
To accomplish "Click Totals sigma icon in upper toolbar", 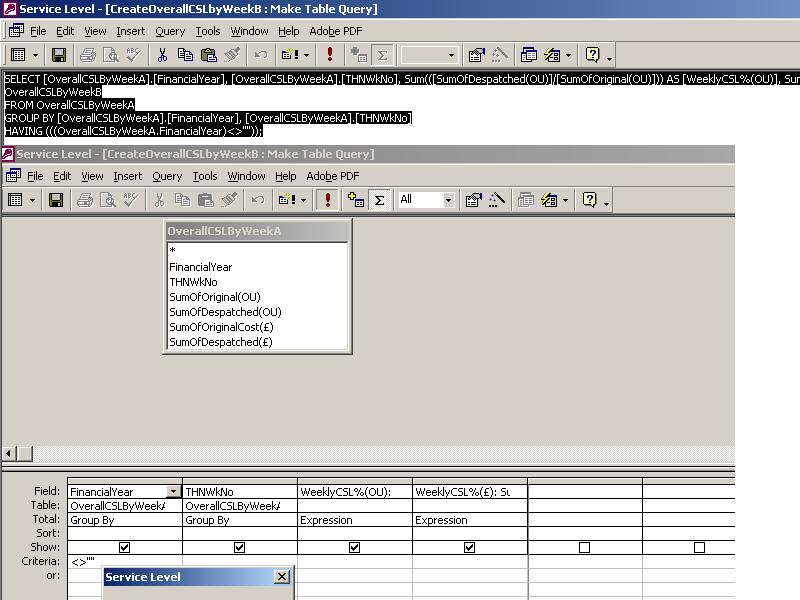I will click(382, 55).
